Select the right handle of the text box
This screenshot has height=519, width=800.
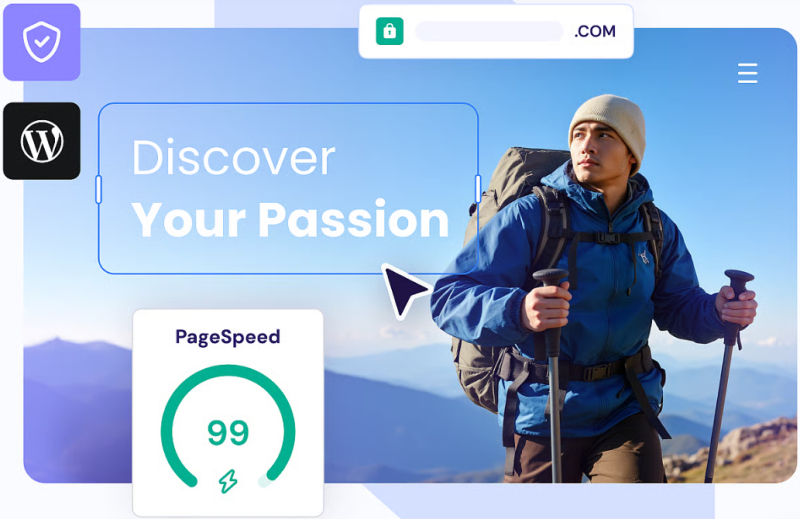pyautogui.click(x=478, y=188)
